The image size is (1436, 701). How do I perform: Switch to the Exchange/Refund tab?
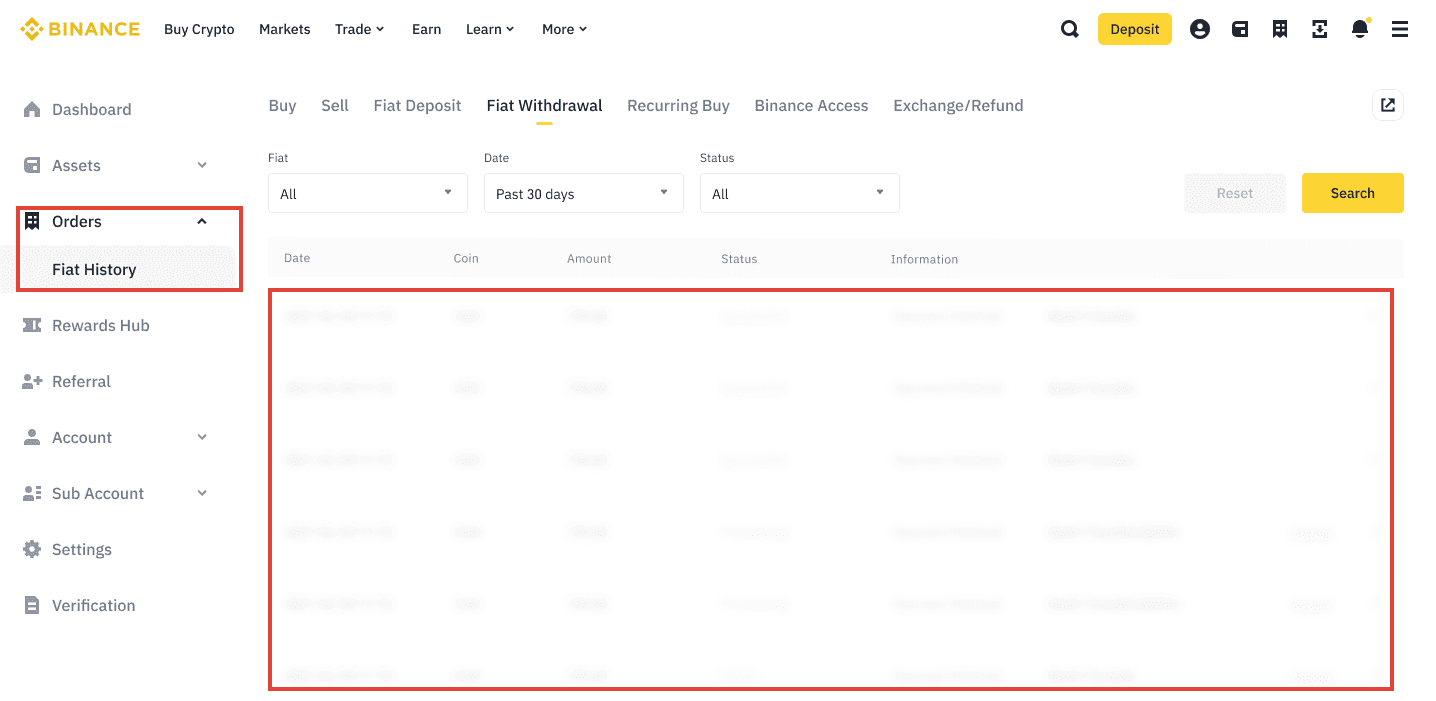pos(958,105)
